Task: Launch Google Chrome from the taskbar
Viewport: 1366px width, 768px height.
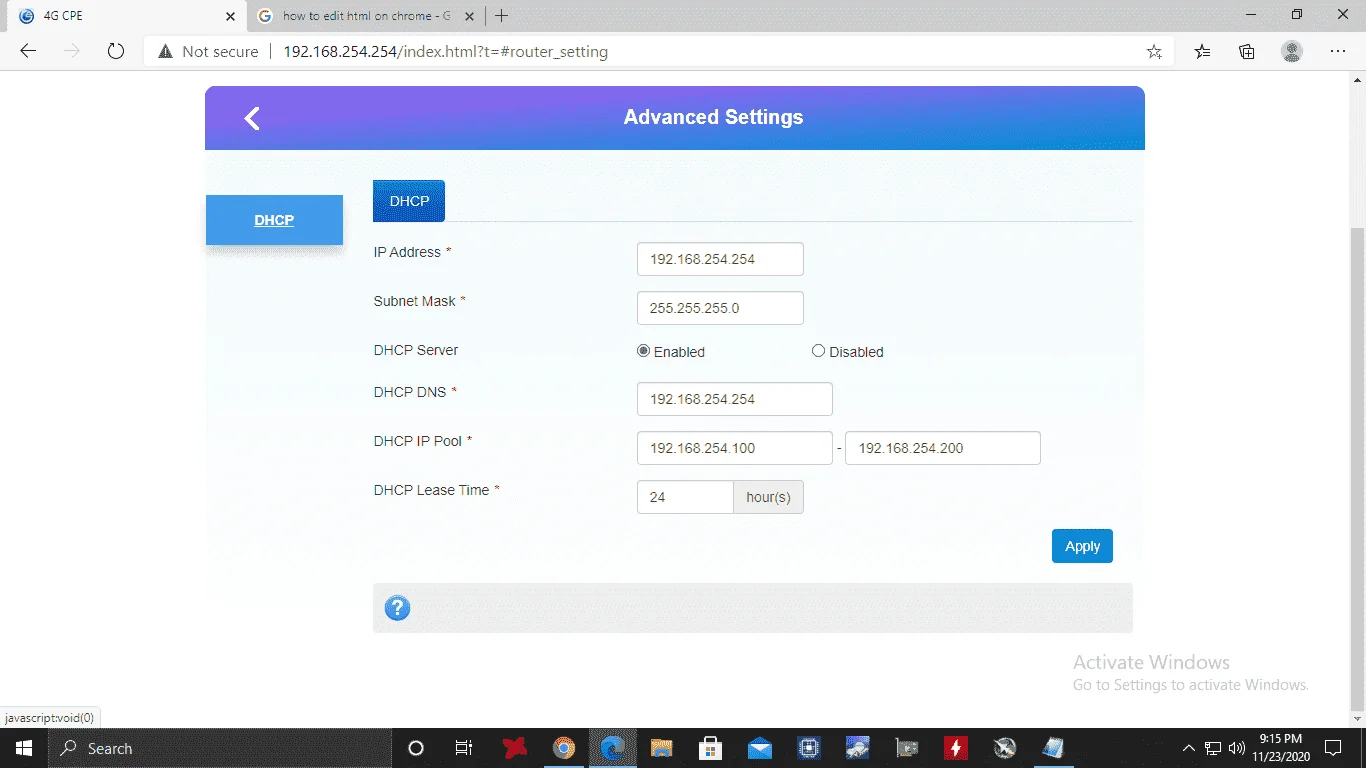Action: click(564, 748)
